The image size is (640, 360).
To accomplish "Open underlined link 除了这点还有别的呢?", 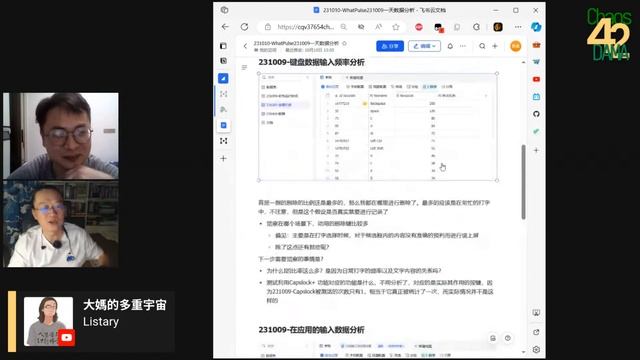I will coord(302,247).
